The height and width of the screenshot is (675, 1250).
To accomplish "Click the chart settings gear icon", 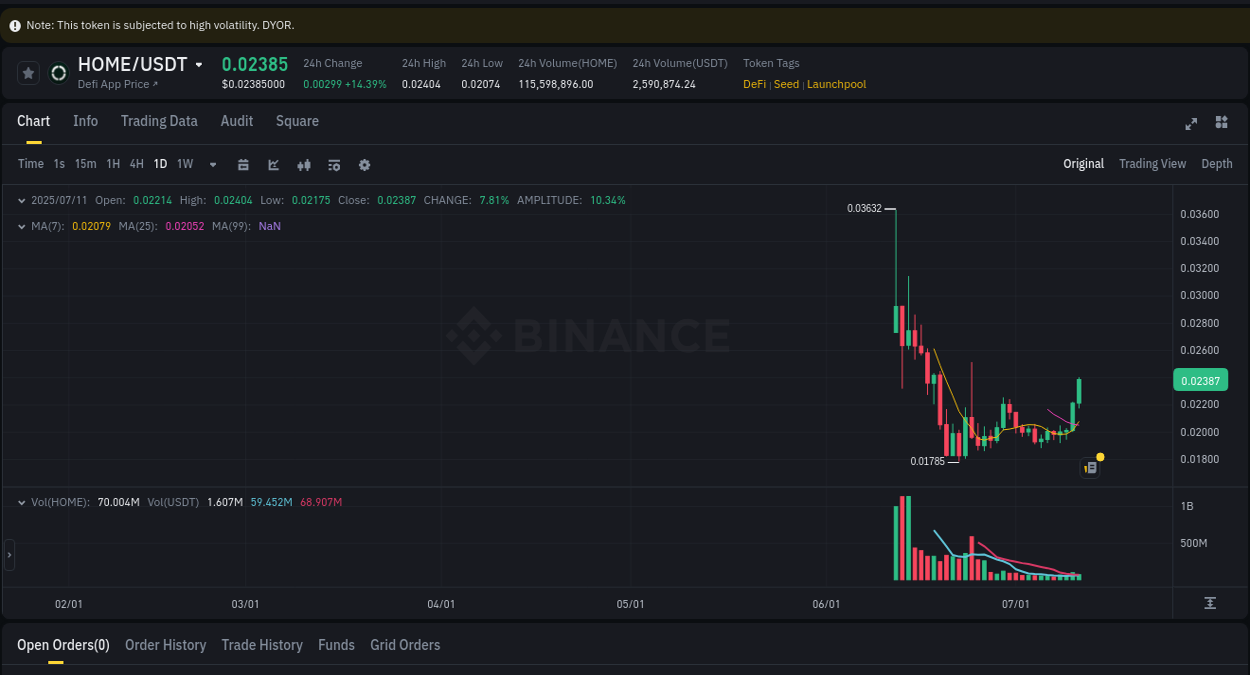I will point(364,164).
